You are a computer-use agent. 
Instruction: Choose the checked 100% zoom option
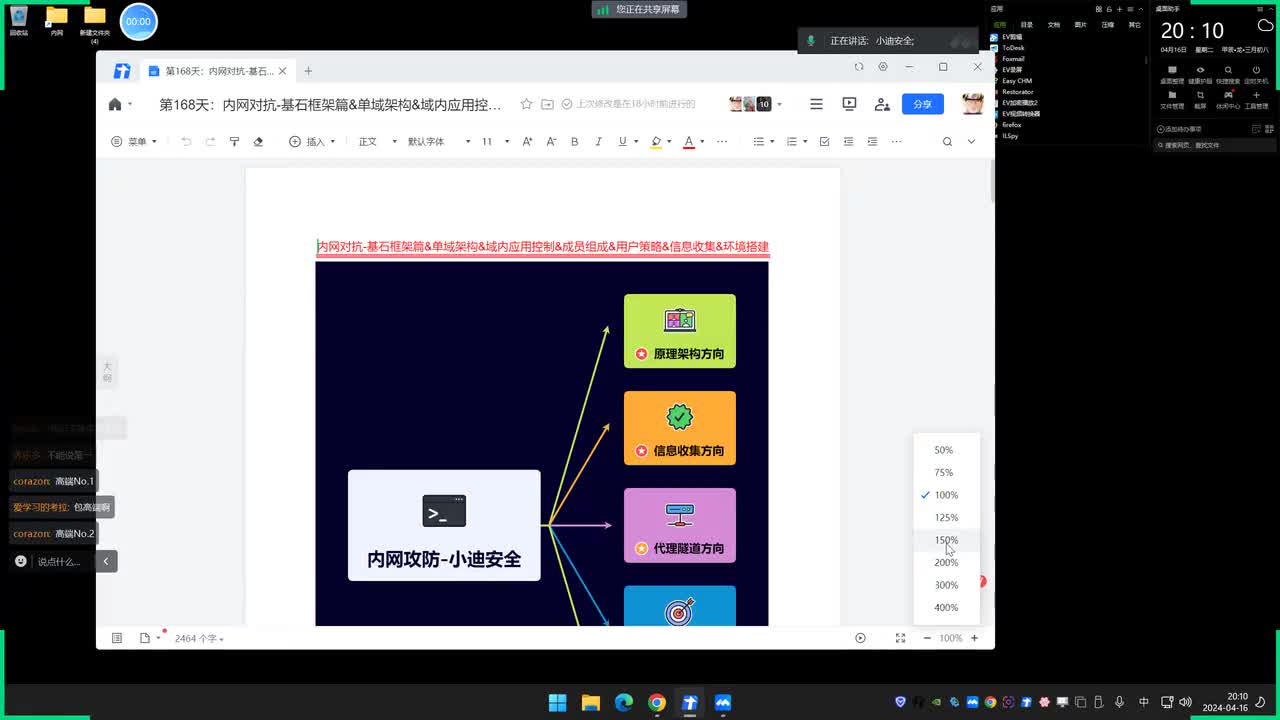pyautogui.click(x=946, y=495)
